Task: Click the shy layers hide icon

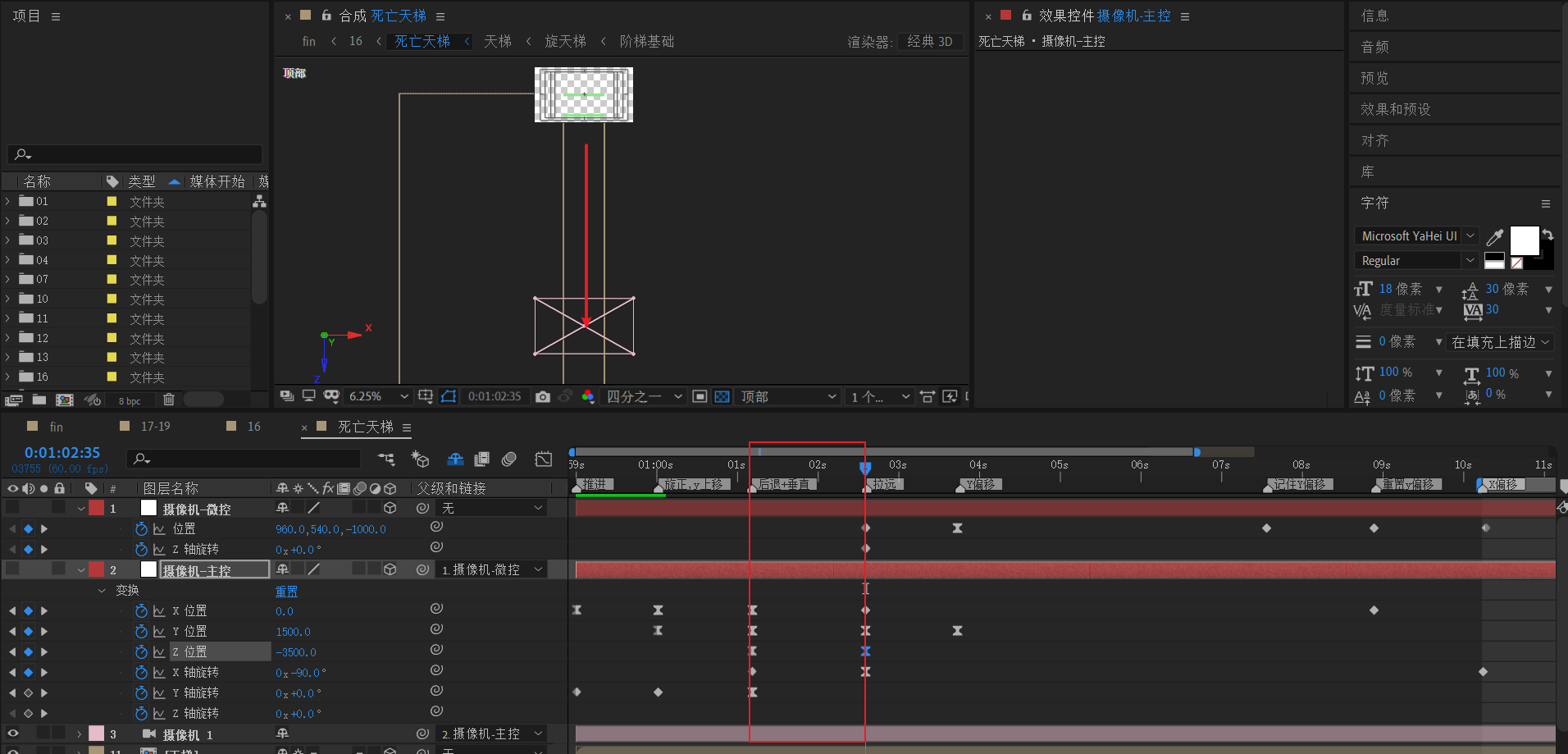Action: click(455, 459)
